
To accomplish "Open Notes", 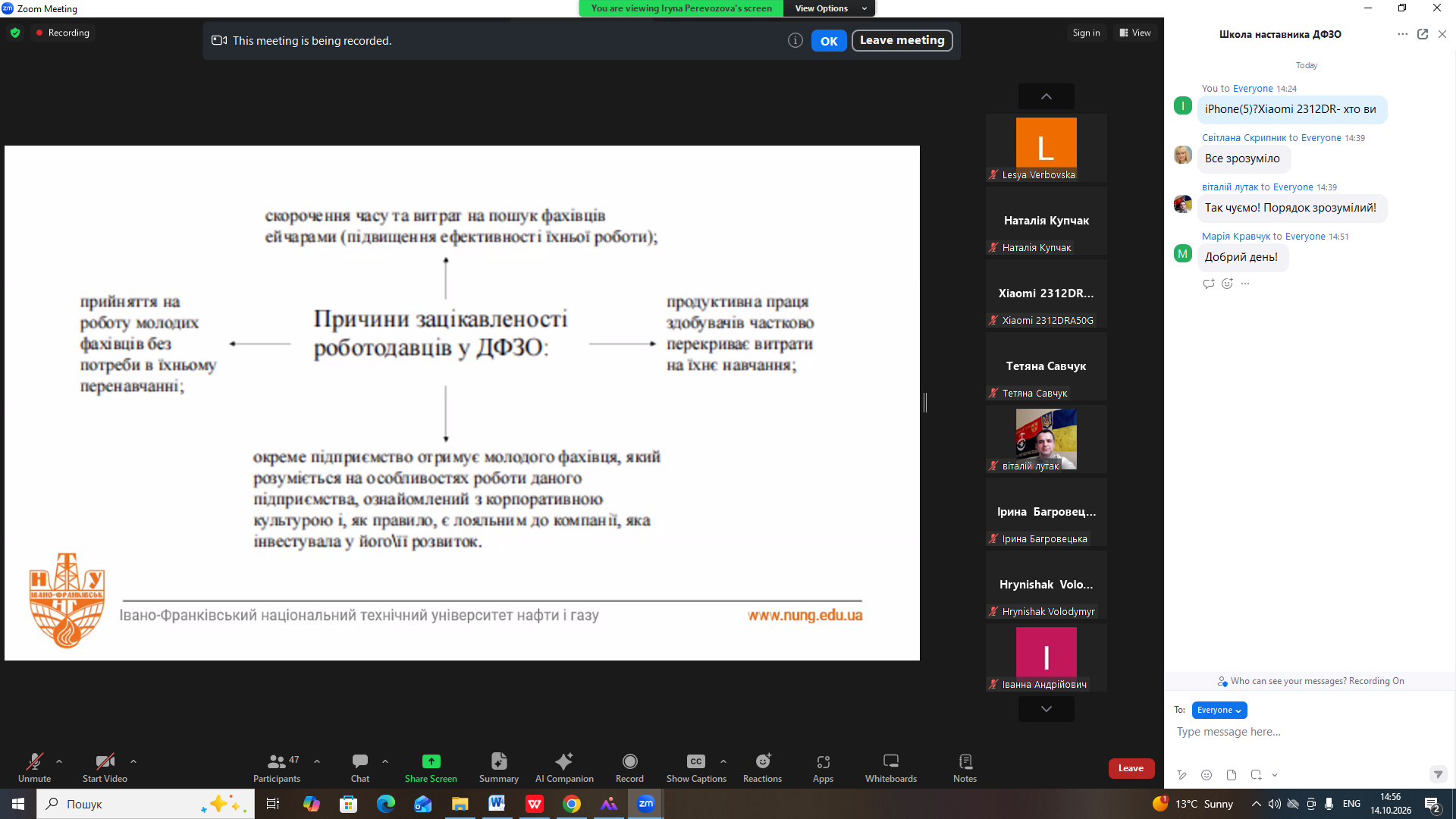I will pyautogui.click(x=965, y=767).
